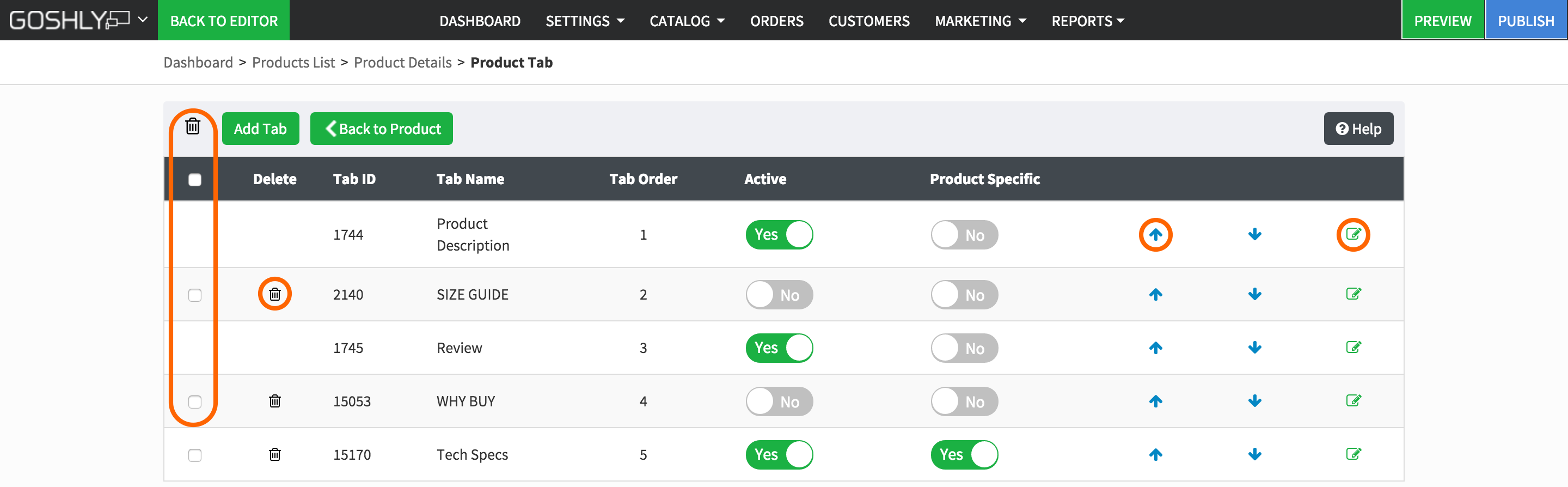Check the select-all checkbox in table header
The height and width of the screenshot is (487, 1568).
coord(195,180)
